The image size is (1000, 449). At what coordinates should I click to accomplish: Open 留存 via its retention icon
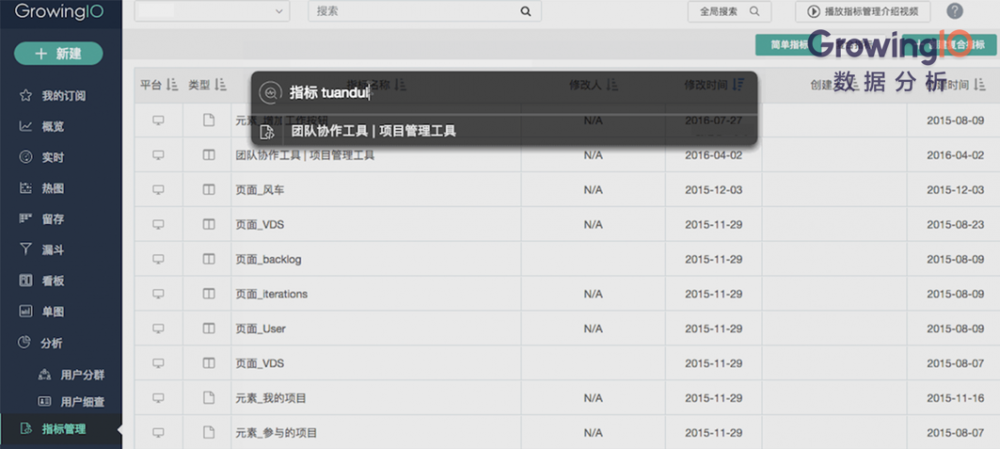pyautogui.click(x=26, y=219)
